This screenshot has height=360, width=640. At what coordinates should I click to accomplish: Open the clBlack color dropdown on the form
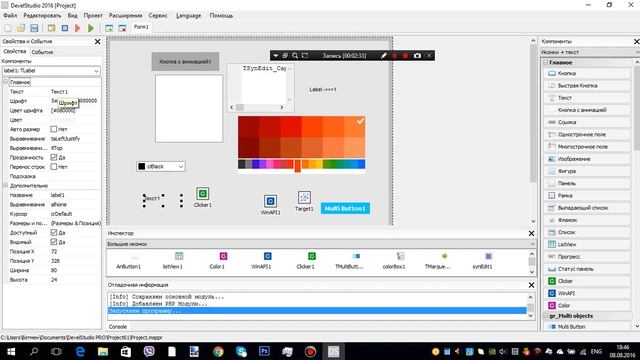(180, 167)
